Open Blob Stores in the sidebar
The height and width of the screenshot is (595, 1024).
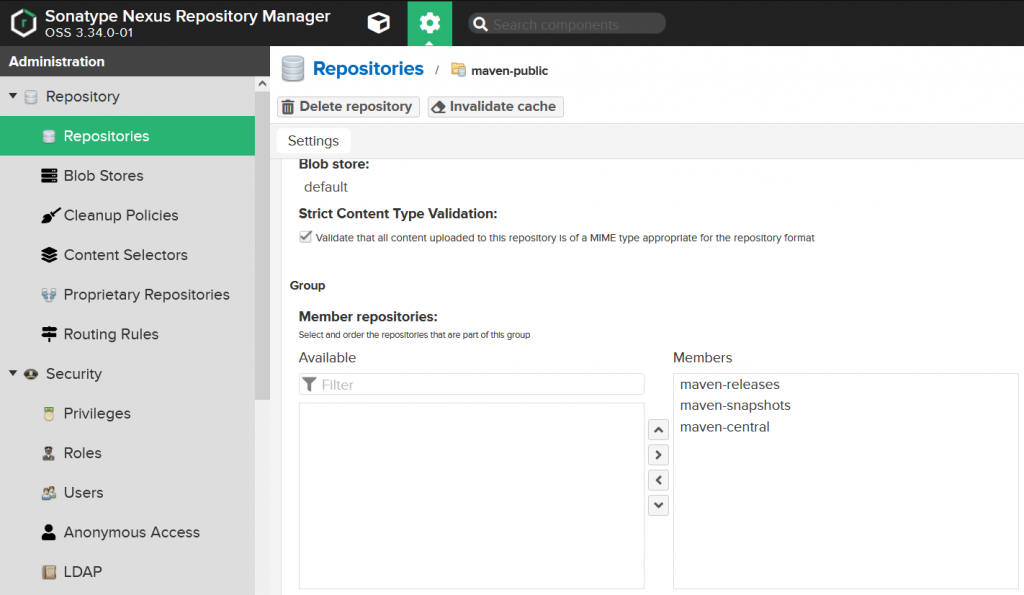127,176
